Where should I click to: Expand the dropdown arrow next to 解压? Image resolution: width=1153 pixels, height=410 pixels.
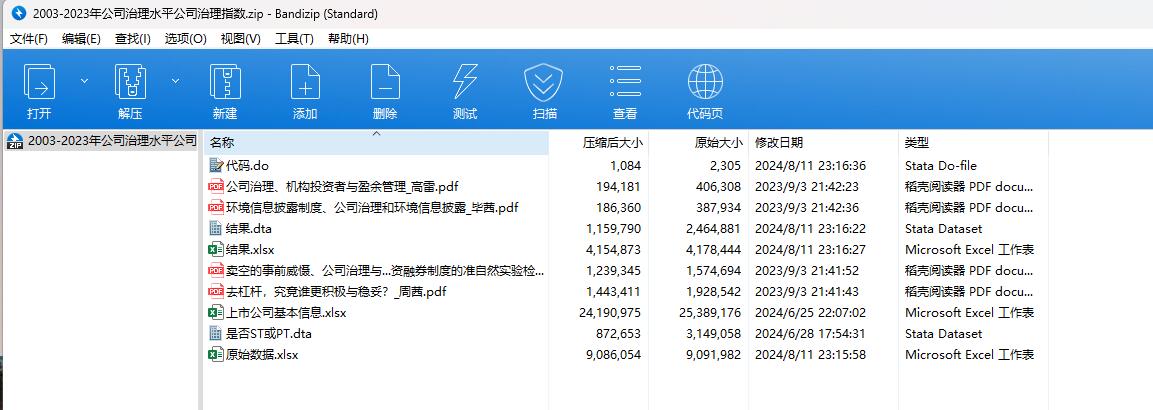pyautogui.click(x=175, y=80)
